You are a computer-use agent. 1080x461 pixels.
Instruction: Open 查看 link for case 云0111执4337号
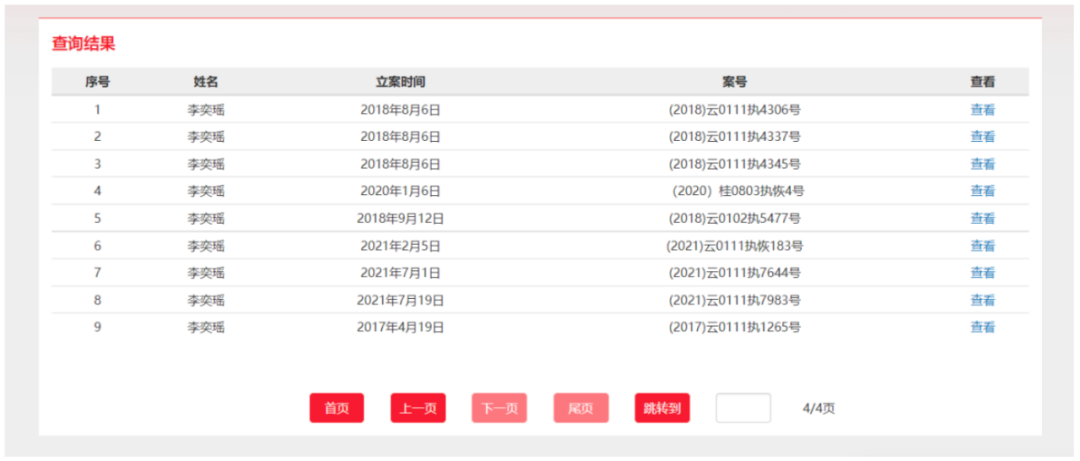click(x=982, y=136)
